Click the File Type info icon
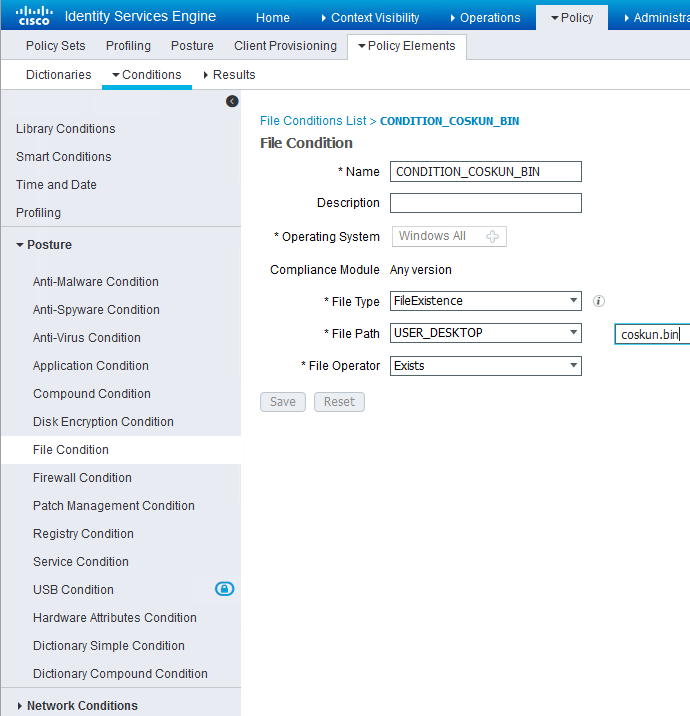Screen dimensions: 690x716 (599, 301)
